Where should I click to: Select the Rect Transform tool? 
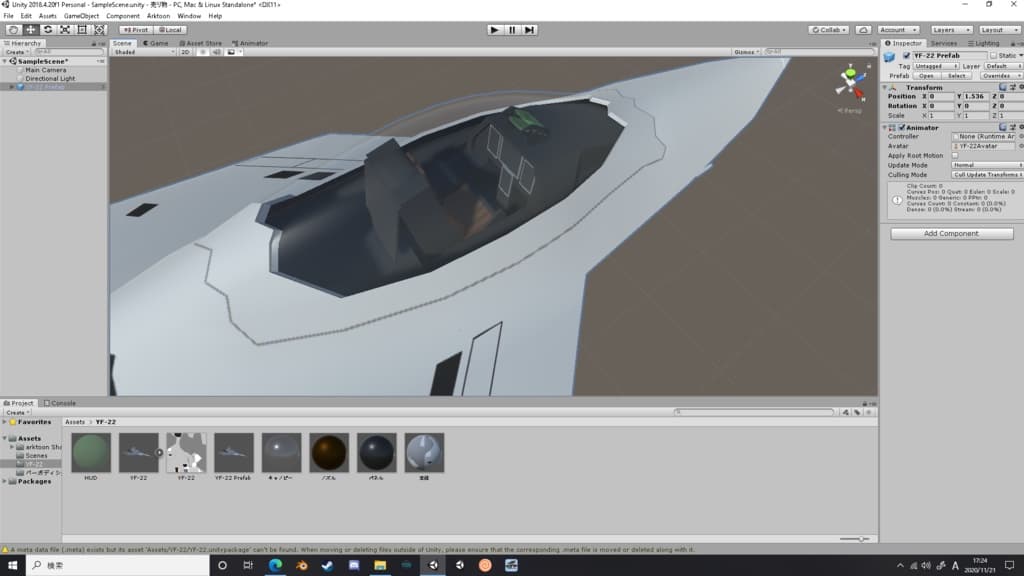(x=81, y=30)
